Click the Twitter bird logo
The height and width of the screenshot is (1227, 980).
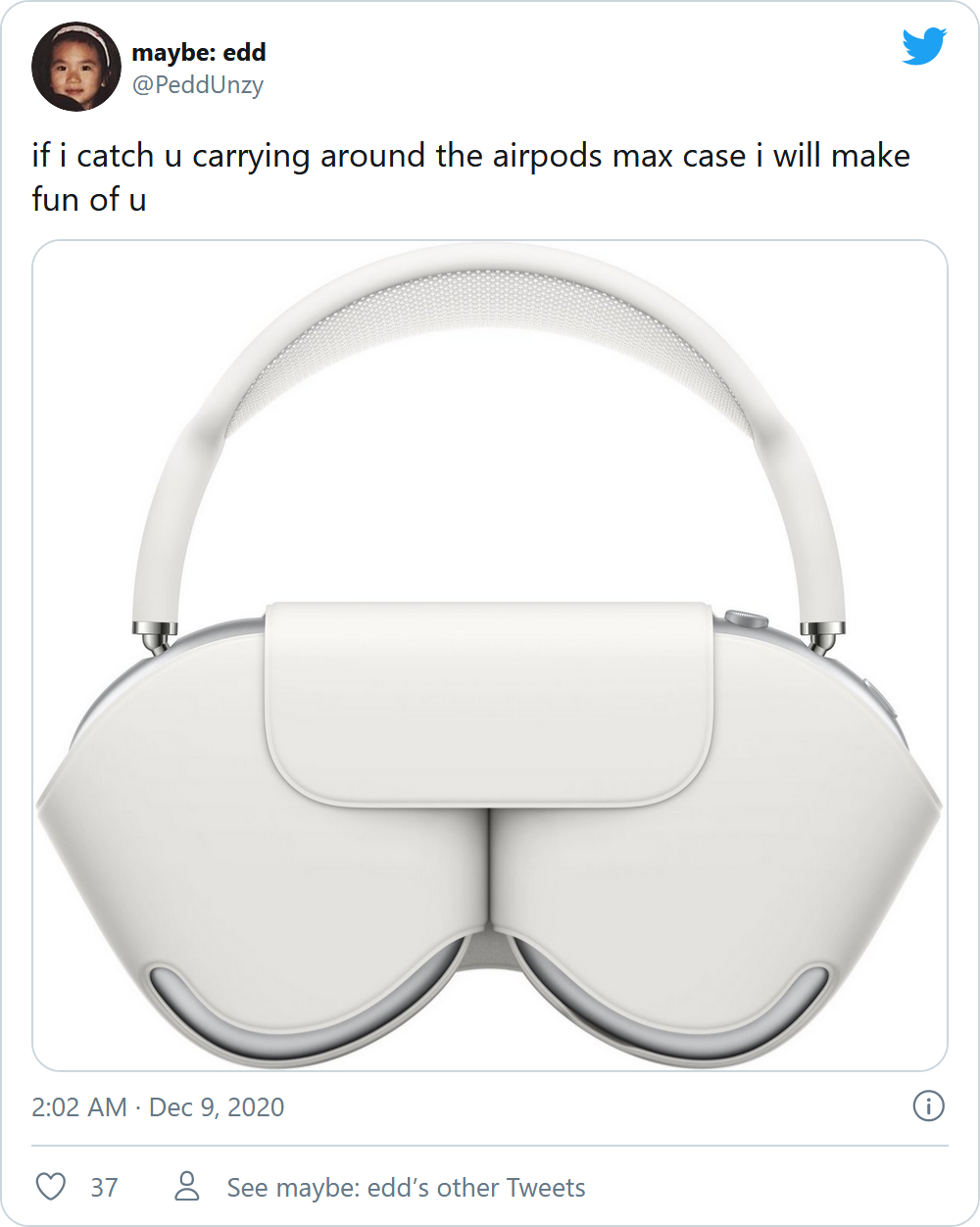coord(924,47)
